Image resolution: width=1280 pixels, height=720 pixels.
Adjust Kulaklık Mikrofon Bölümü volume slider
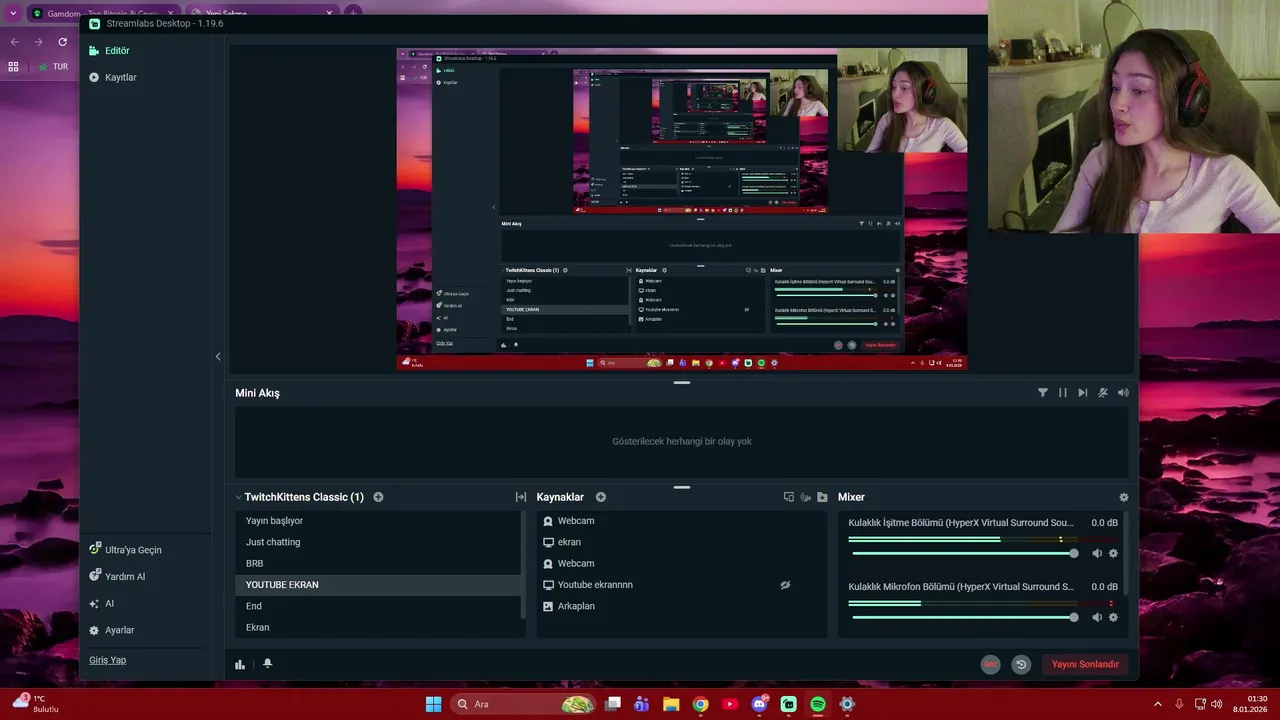click(964, 617)
